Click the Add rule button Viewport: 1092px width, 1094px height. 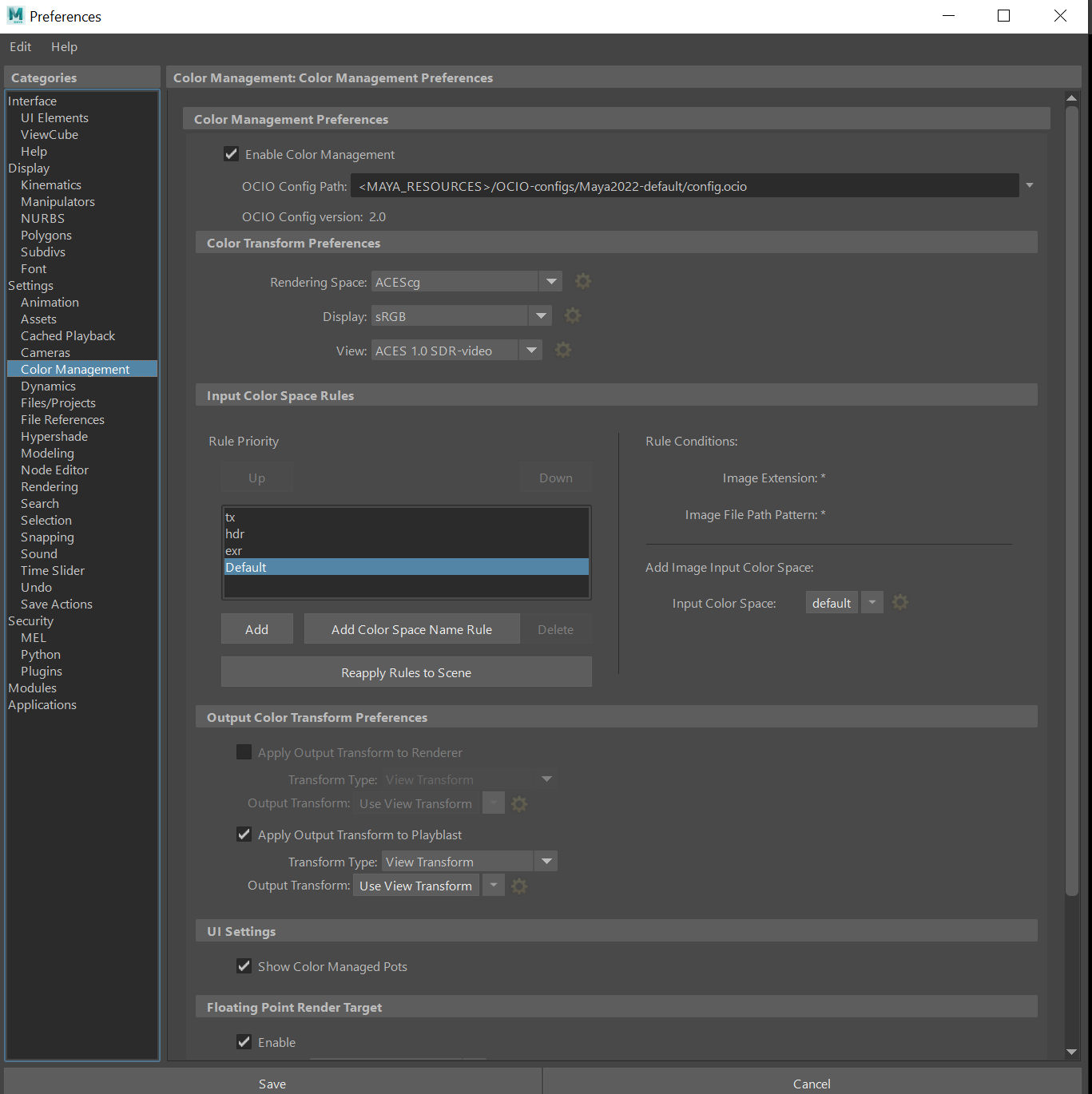click(x=257, y=629)
